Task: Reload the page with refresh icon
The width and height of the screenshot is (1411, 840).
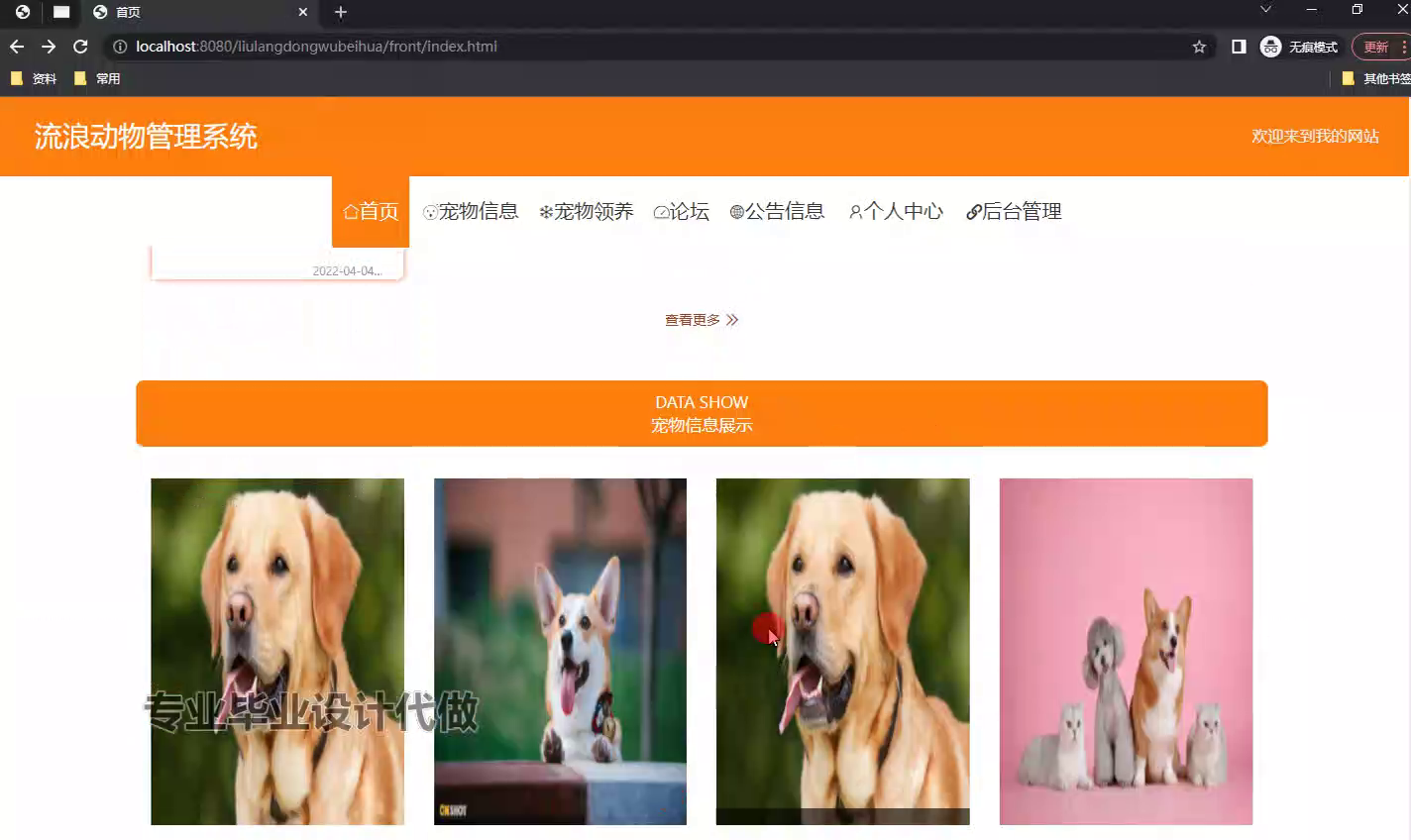Action: pos(80,47)
